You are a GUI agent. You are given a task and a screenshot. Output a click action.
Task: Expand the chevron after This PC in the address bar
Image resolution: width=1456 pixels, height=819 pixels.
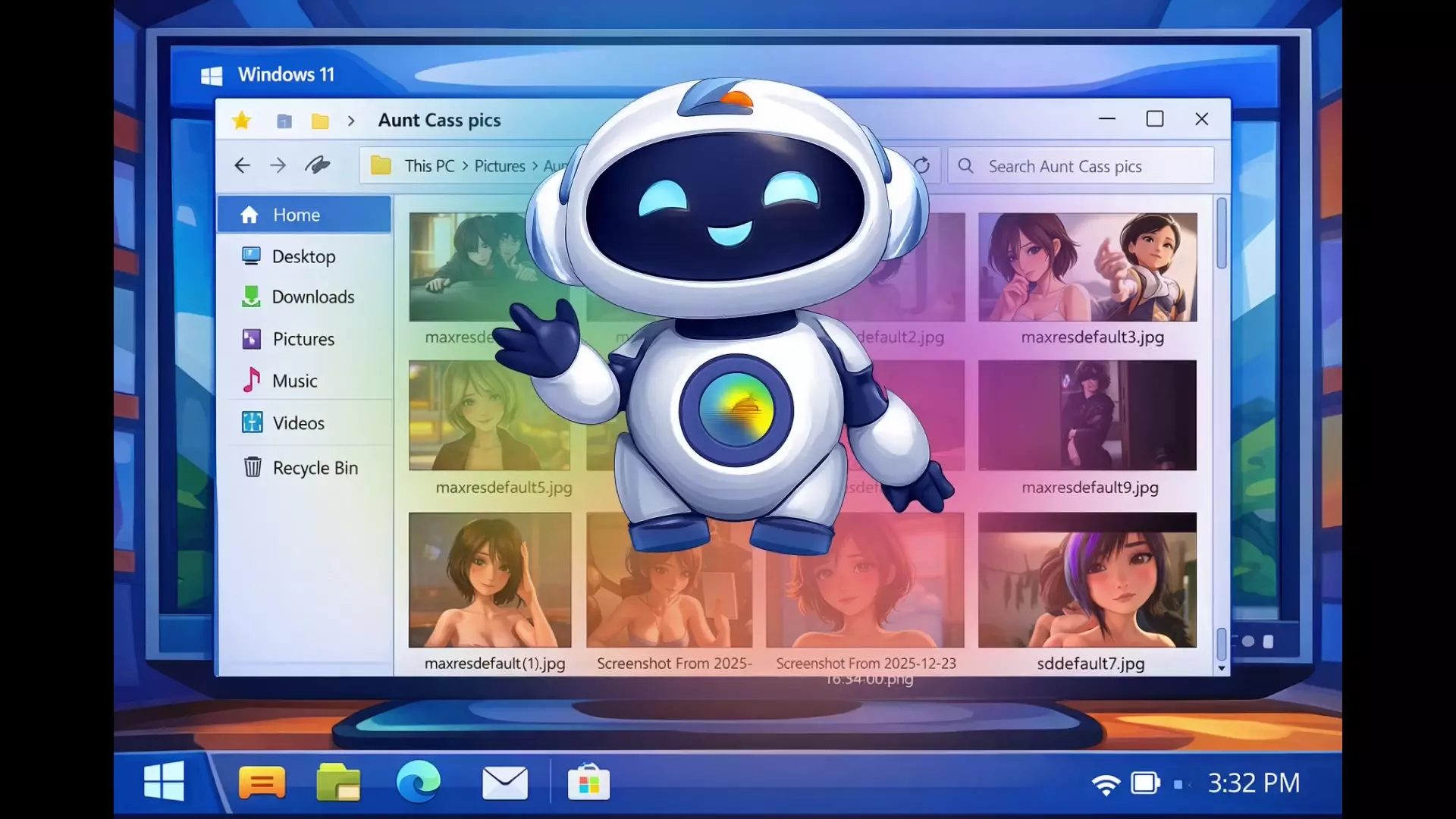(x=465, y=166)
